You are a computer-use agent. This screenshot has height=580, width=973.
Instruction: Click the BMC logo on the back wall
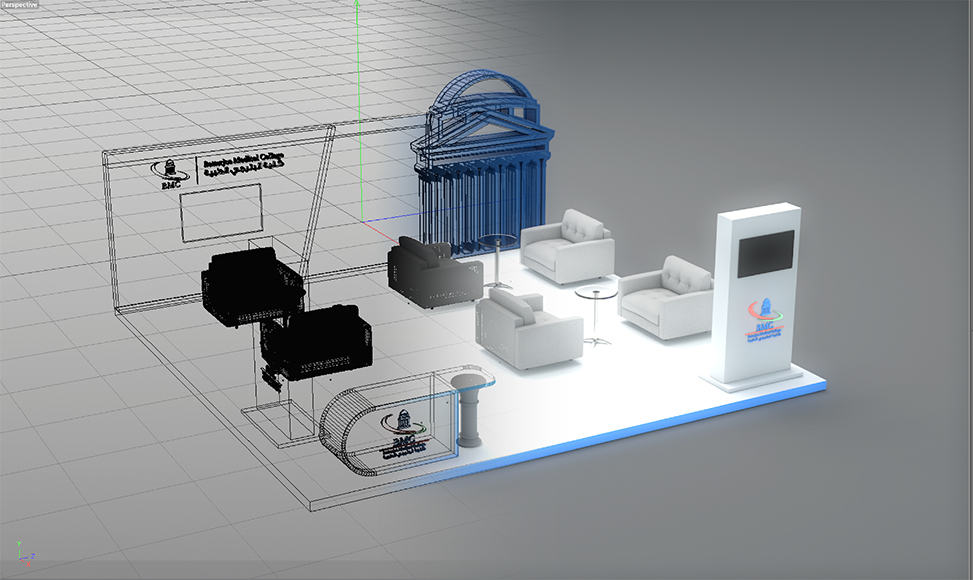tap(168, 173)
